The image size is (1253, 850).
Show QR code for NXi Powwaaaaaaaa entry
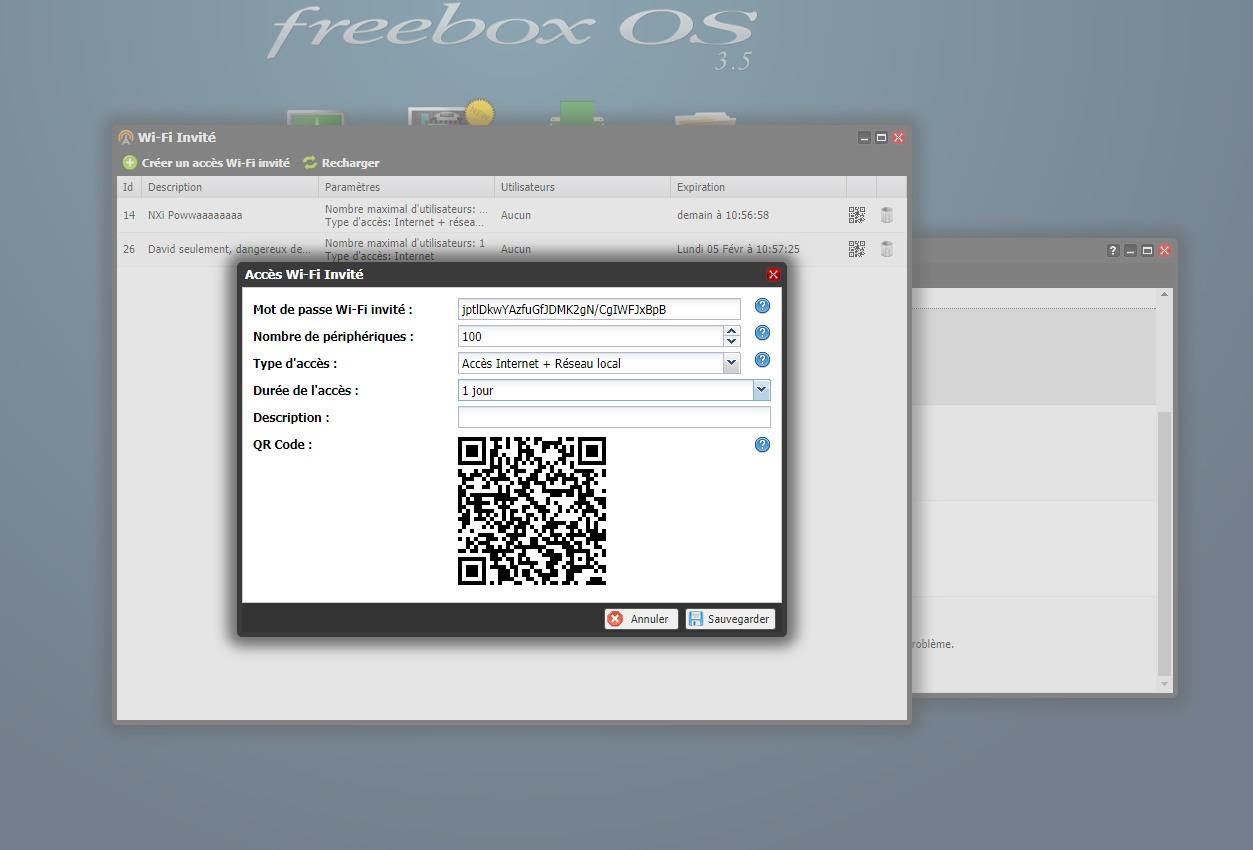(x=856, y=215)
